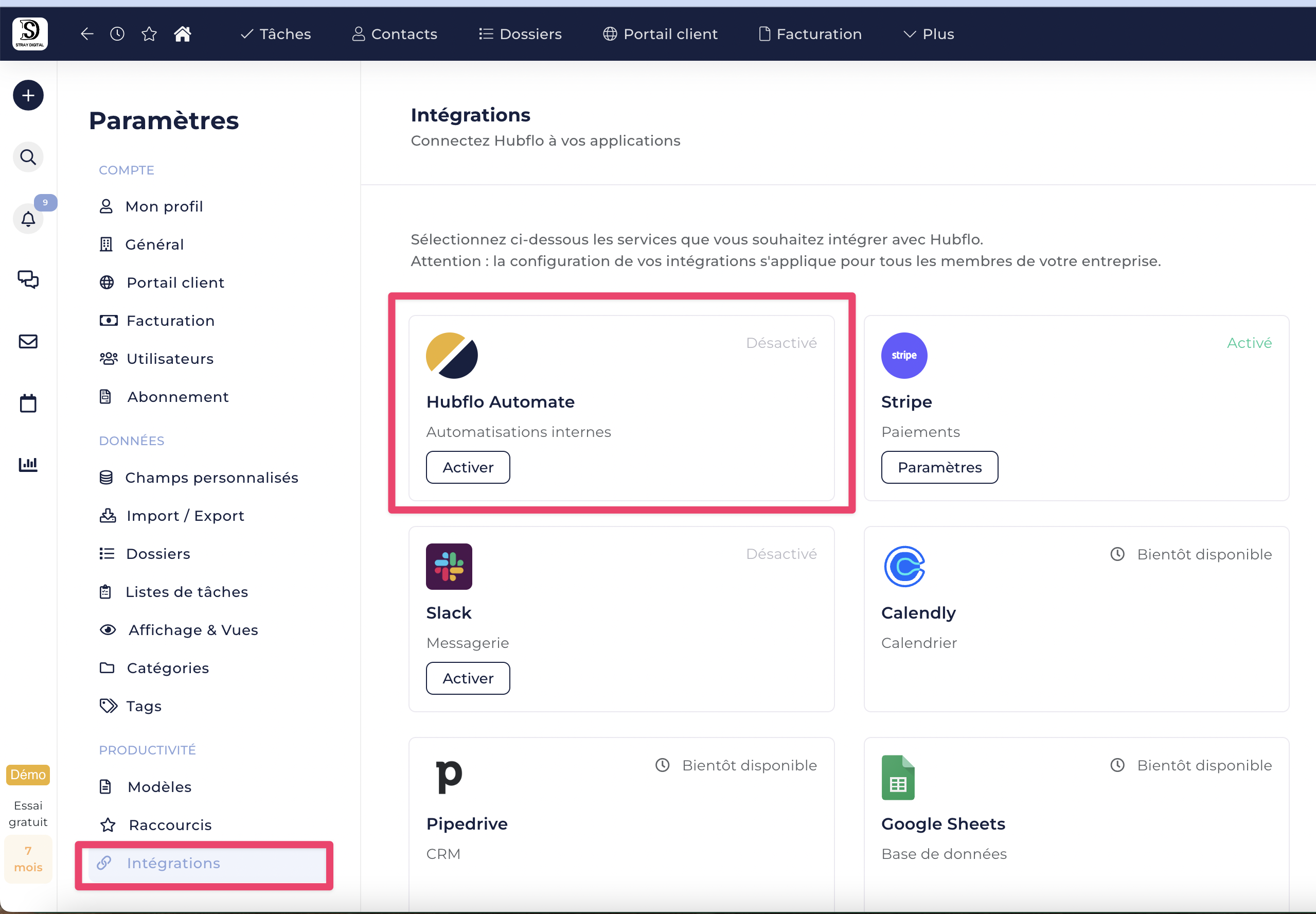This screenshot has width=1316, height=914.
Task: Open Listes de tâches settings
Action: [174, 592]
